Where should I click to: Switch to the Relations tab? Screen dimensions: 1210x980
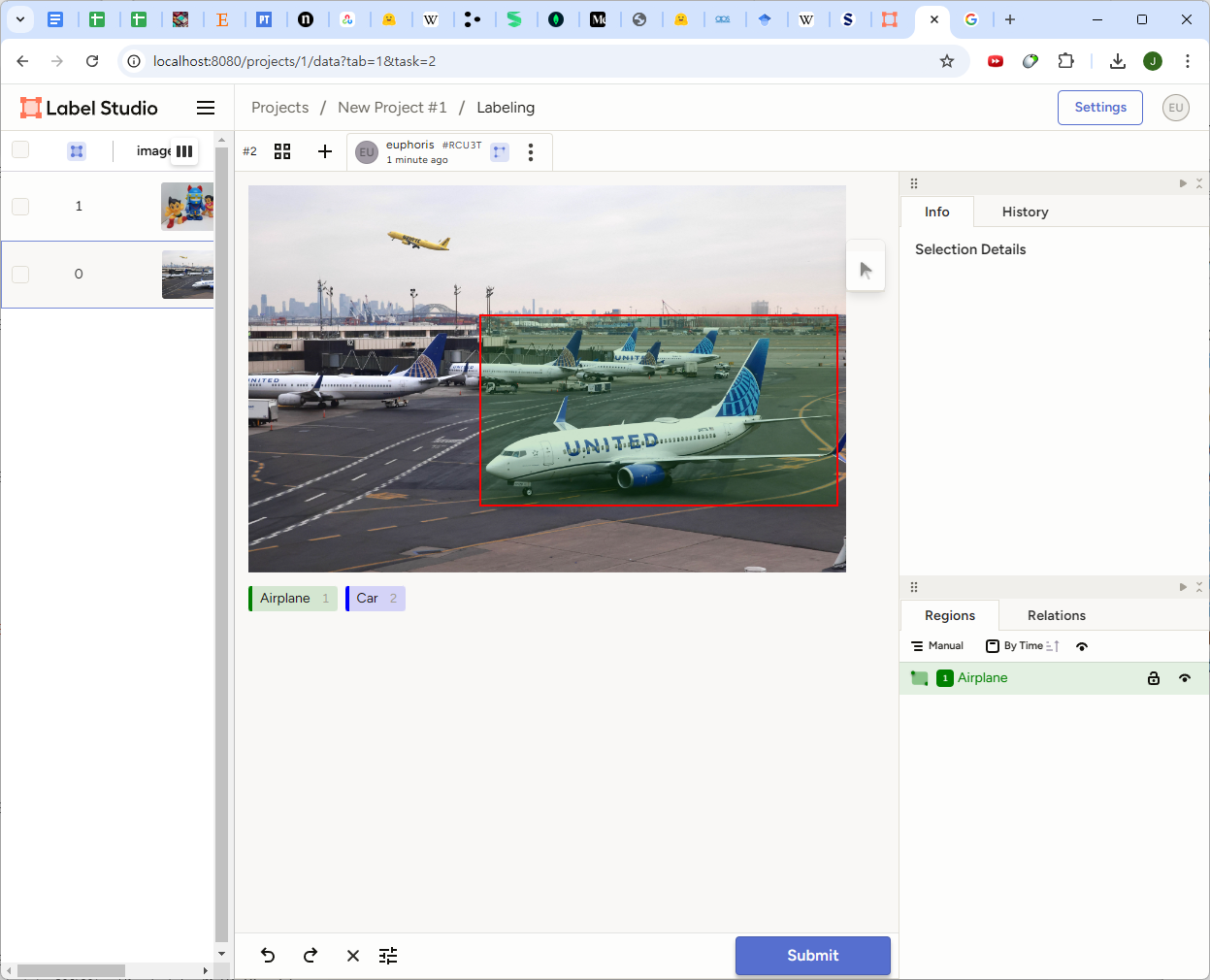pyautogui.click(x=1057, y=615)
